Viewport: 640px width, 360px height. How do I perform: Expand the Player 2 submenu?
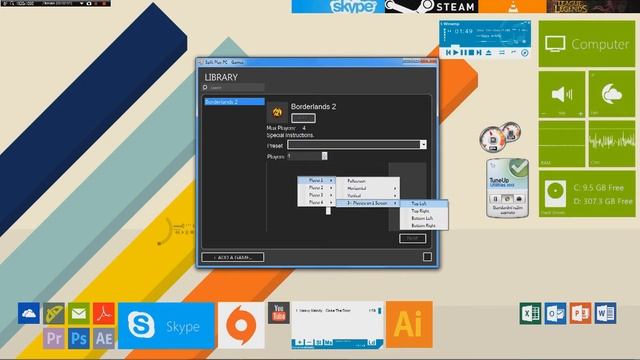coord(317,188)
